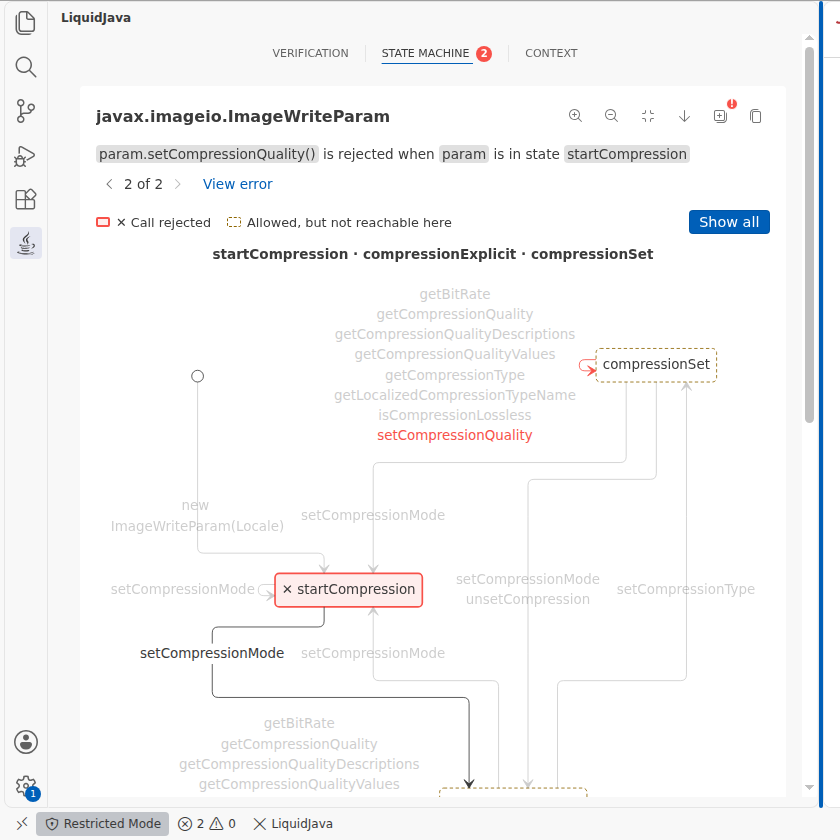Click the Restricted Mode status button
The height and width of the screenshot is (840, 840).
pyautogui.click(x=102, y=823)
